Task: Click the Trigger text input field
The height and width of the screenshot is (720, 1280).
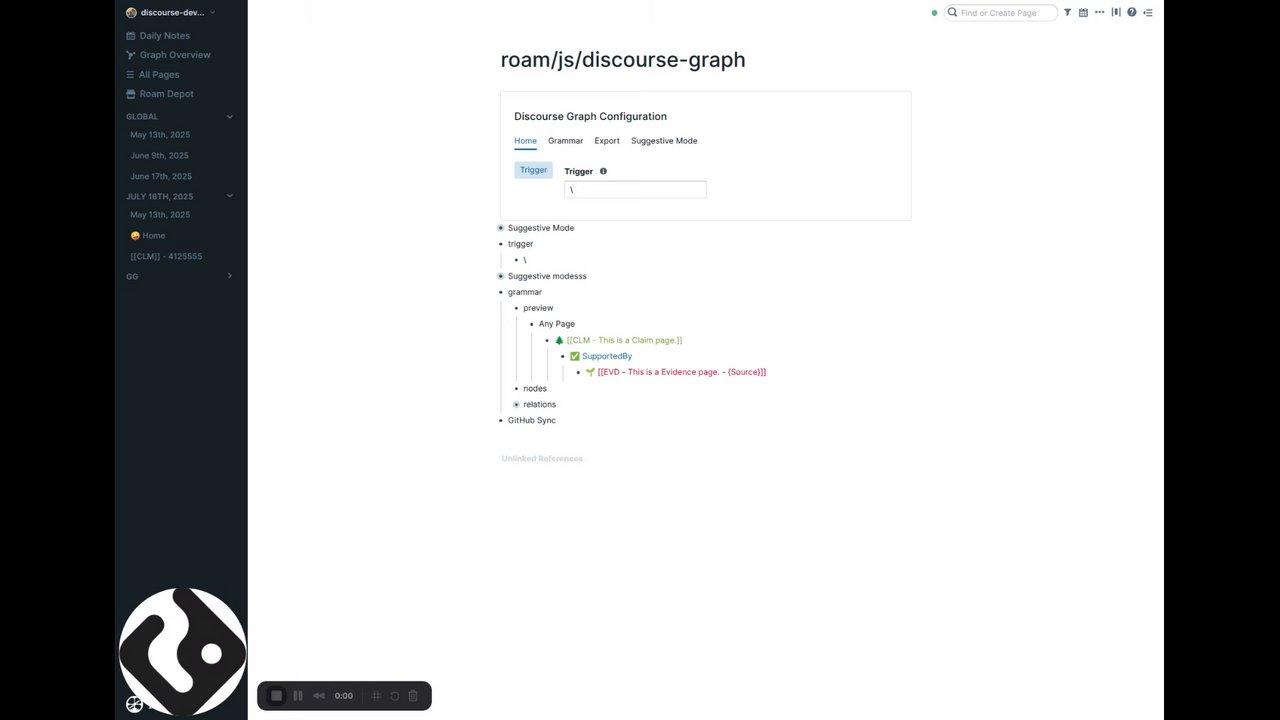Action: click(x=635, y=190)
